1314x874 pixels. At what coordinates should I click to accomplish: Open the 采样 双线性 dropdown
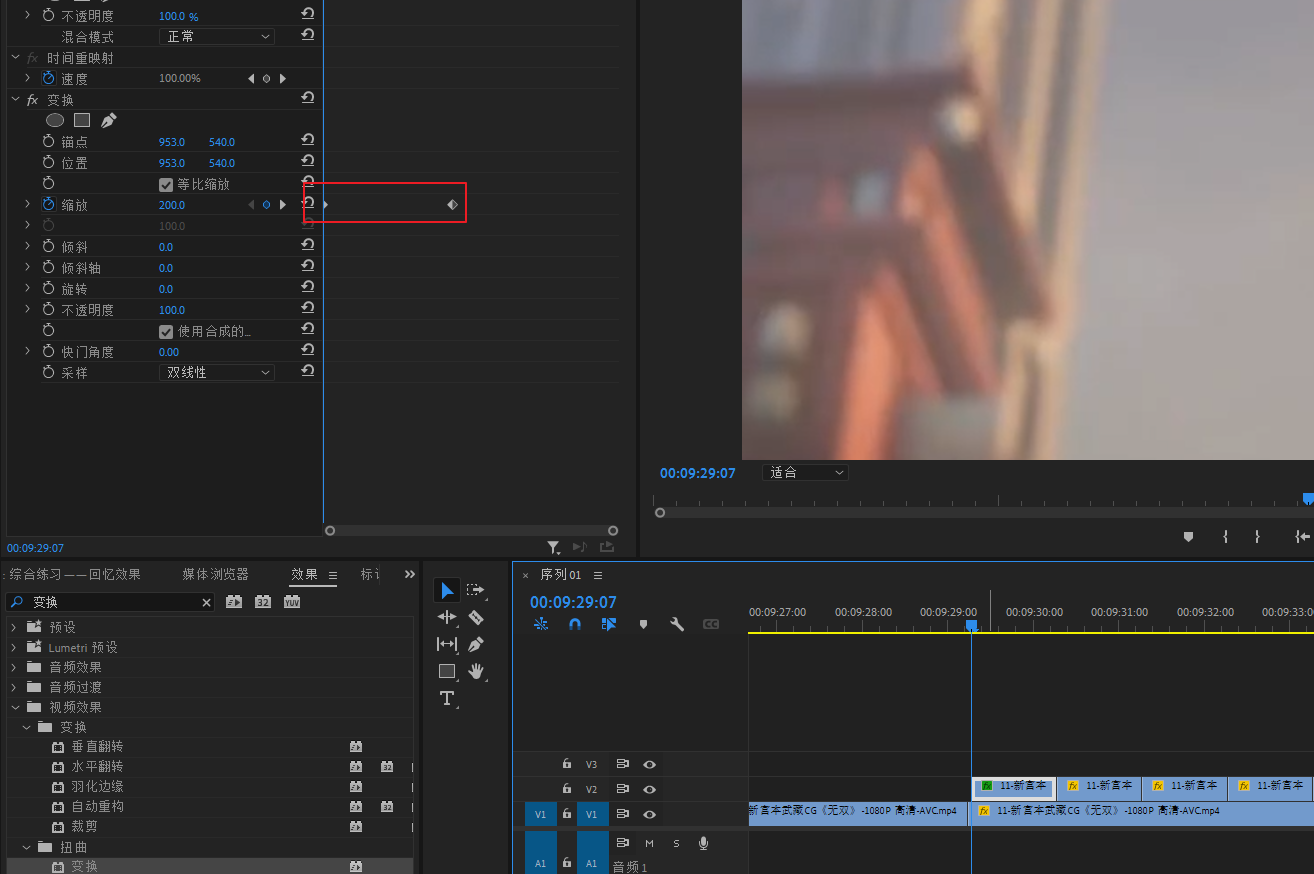pos(216,372)
